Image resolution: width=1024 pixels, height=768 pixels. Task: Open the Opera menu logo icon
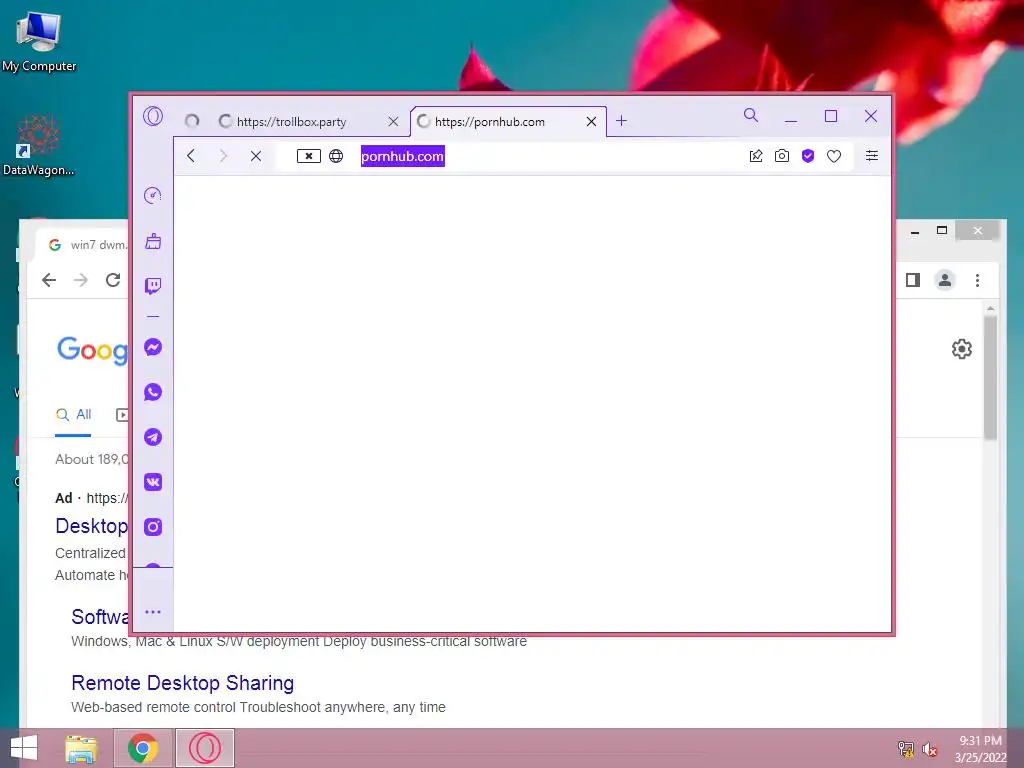coord(153,116)
